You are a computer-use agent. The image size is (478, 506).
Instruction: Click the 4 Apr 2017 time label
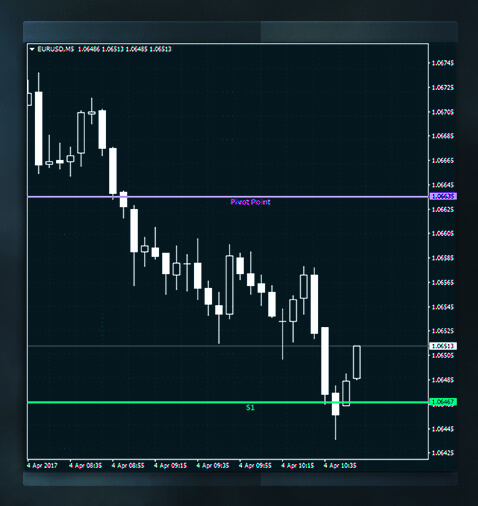pos(42,466)
